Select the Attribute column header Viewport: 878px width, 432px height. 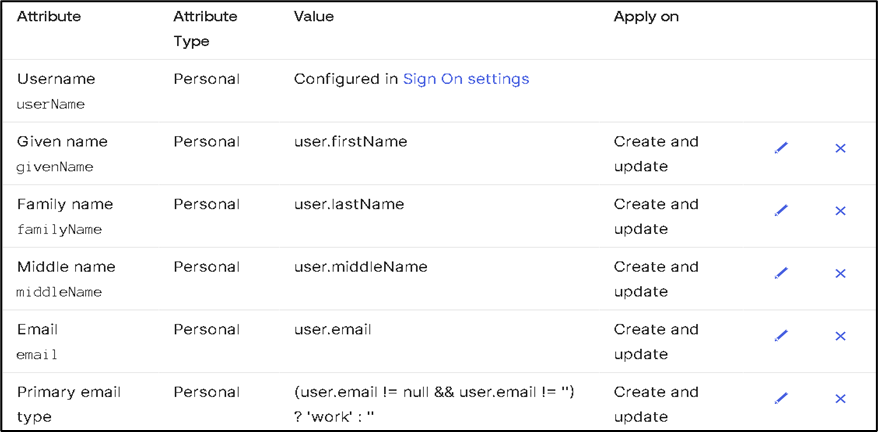[x=49, y=17]
